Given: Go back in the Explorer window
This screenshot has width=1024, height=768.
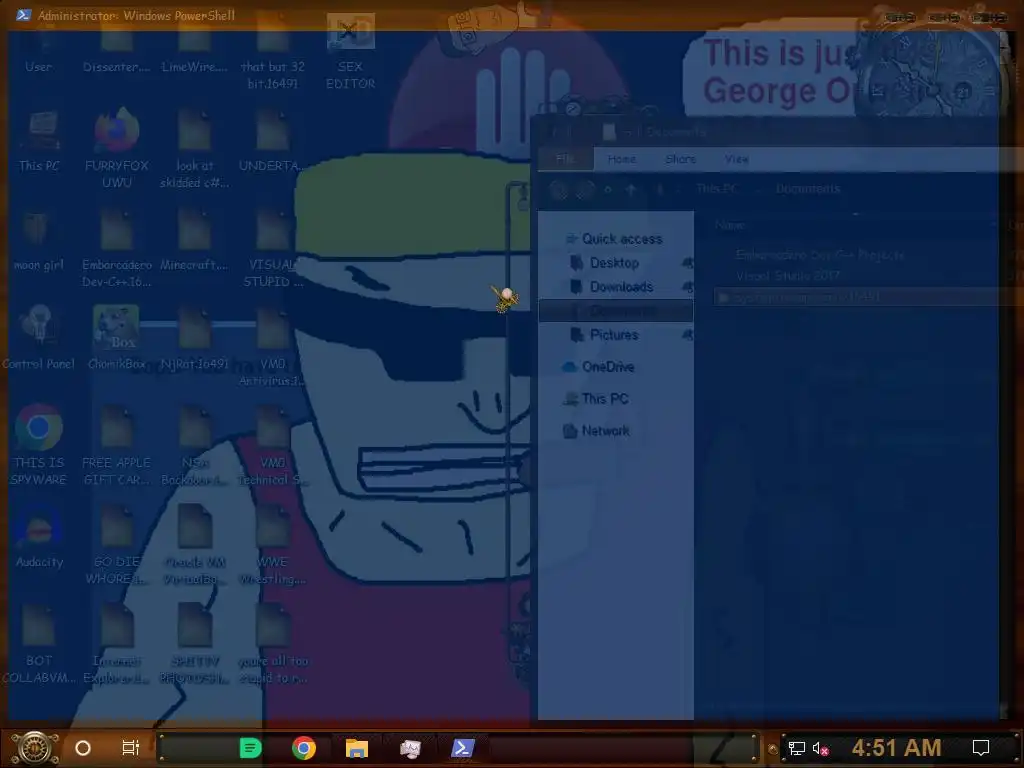Looking at the screenshot, I should tap(558, 189).
